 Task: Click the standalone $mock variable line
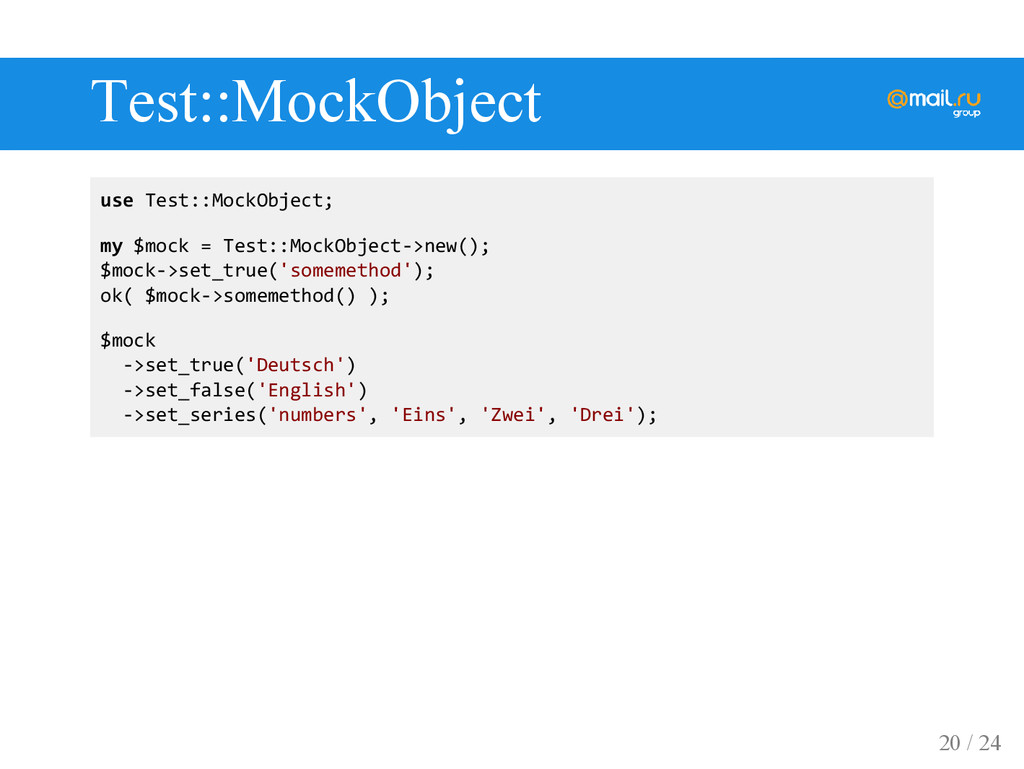(x=128, y=341)
